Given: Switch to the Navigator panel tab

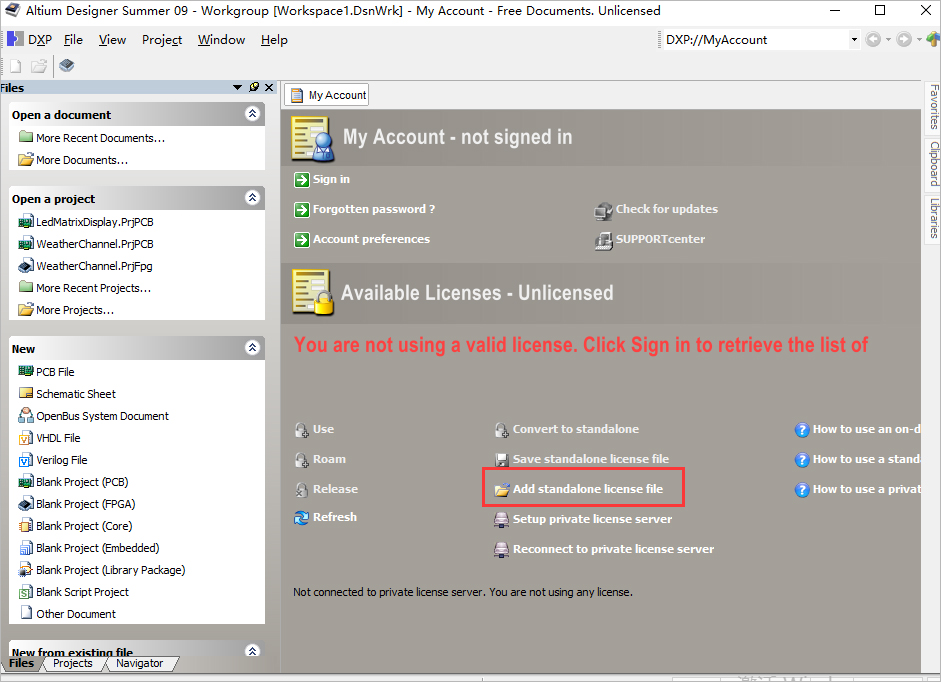Looking at the screenshot, I should [x=139, y=663].
